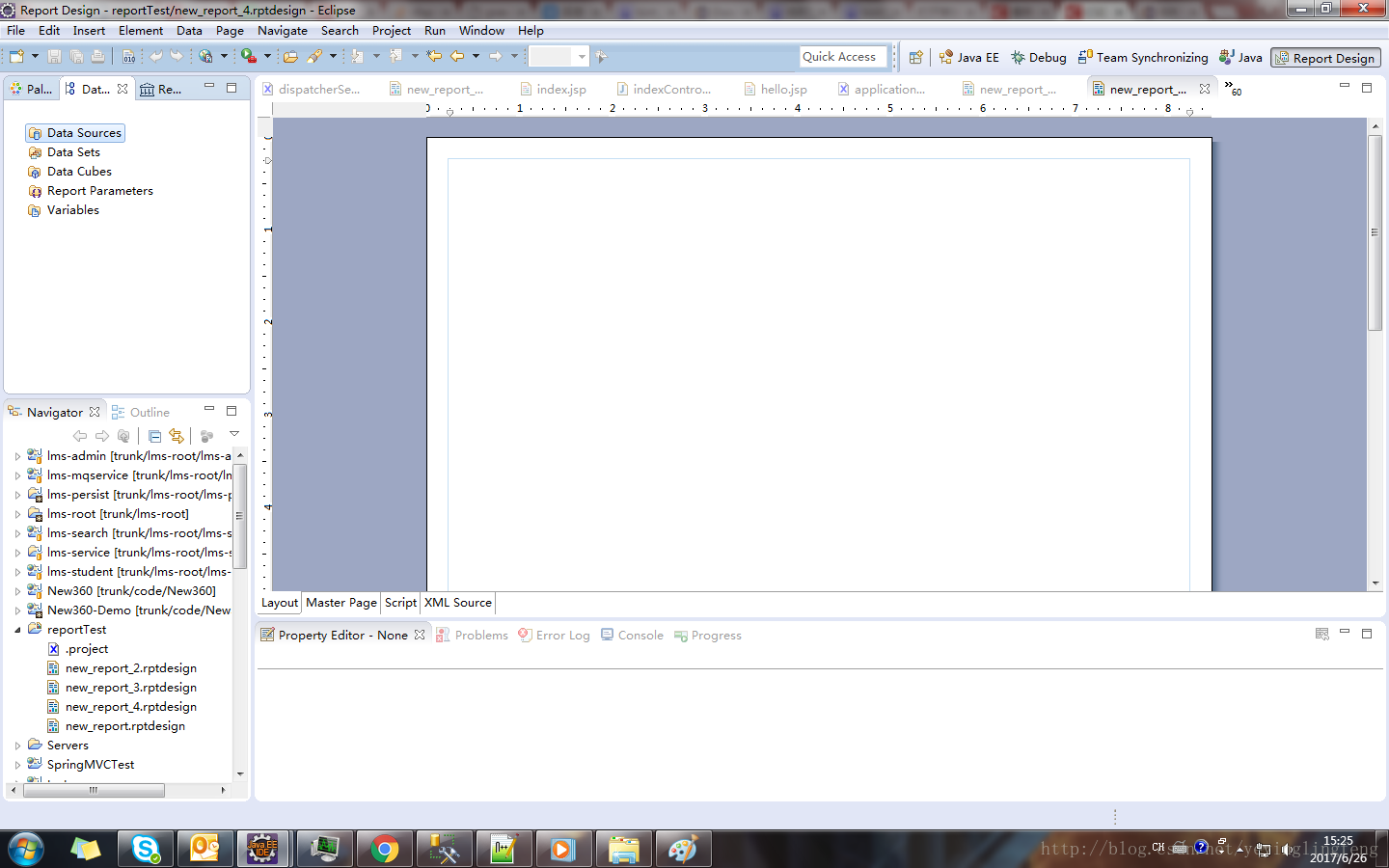
Task: Click the Windows Start button
Action: pyautogui.click(x=26, y=850)
